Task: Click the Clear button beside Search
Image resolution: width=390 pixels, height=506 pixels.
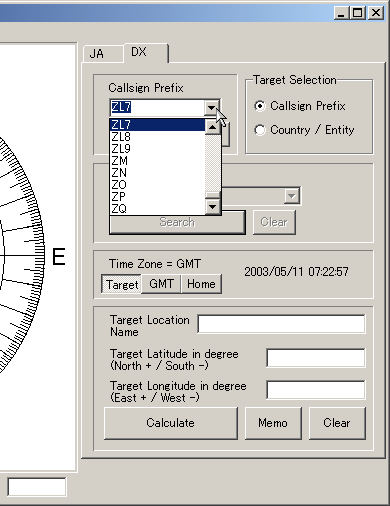Action: [x=274, y=222]
